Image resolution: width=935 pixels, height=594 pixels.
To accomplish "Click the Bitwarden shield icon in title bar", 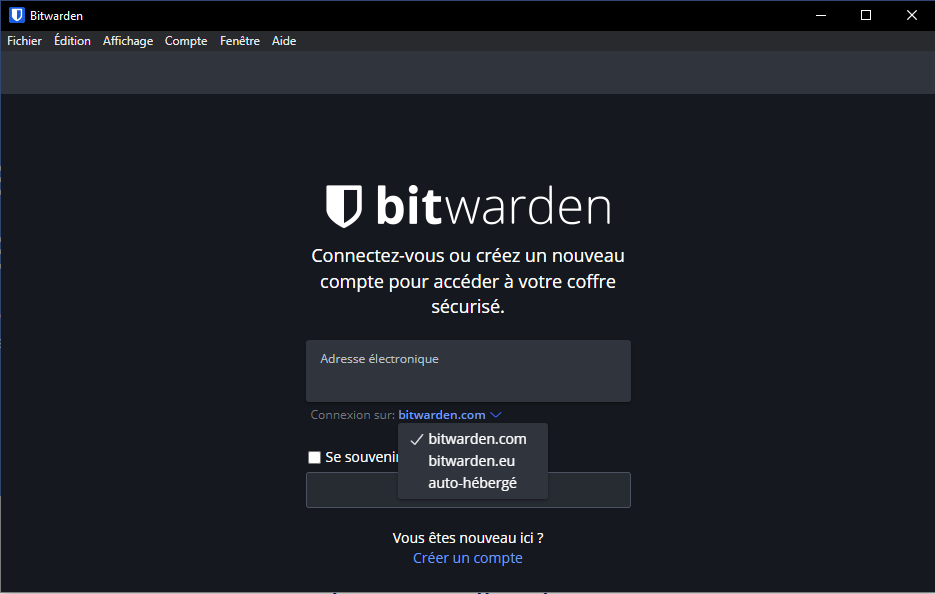I will (17, 16).
